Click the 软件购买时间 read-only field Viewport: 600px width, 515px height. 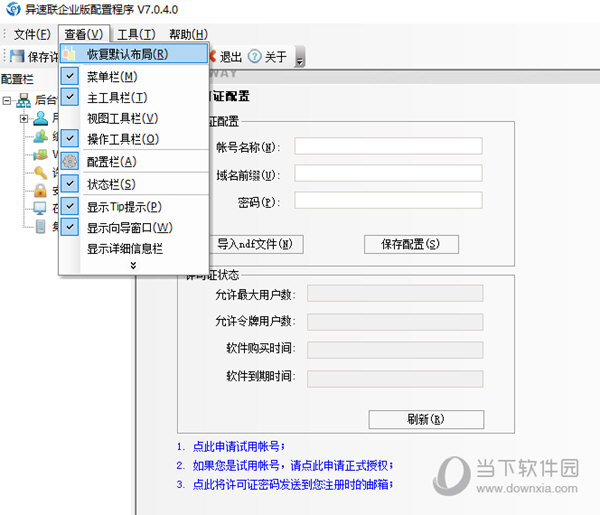395,350
